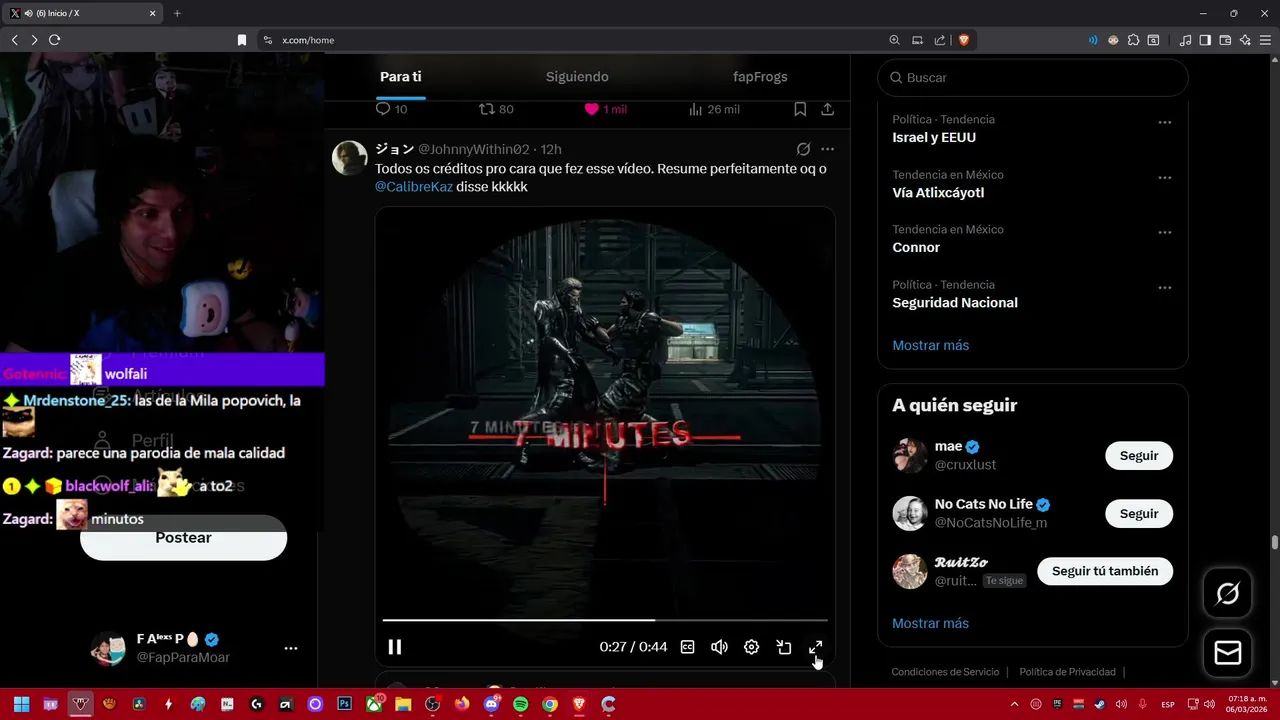The width and height of the screenshot is (1280, 720).
Task: Open more options on JohnnyWithin02 tweet
Action: pos(827,149)
